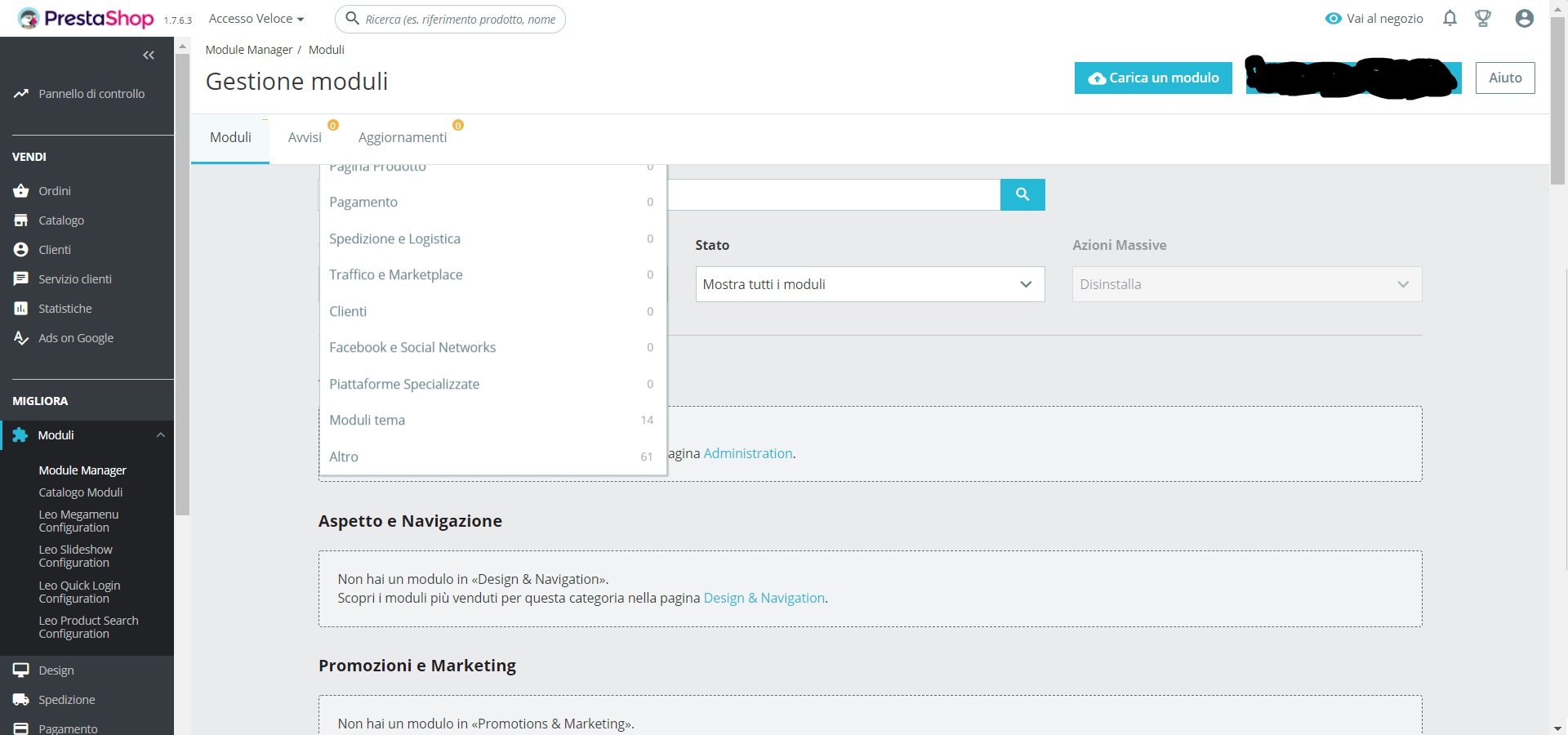
Task: Switch to the Avvisi tab
Action: coord(305,137)
